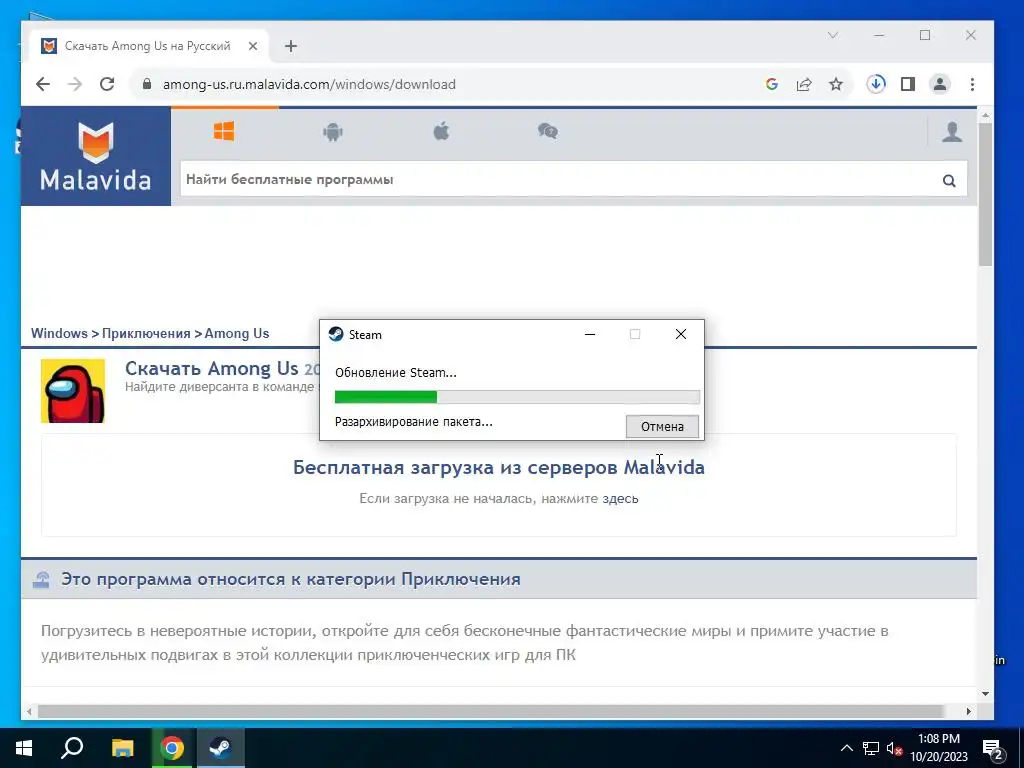Go back in Chrome
This screenshot has width=1024, height=768.
coord(43,84)
